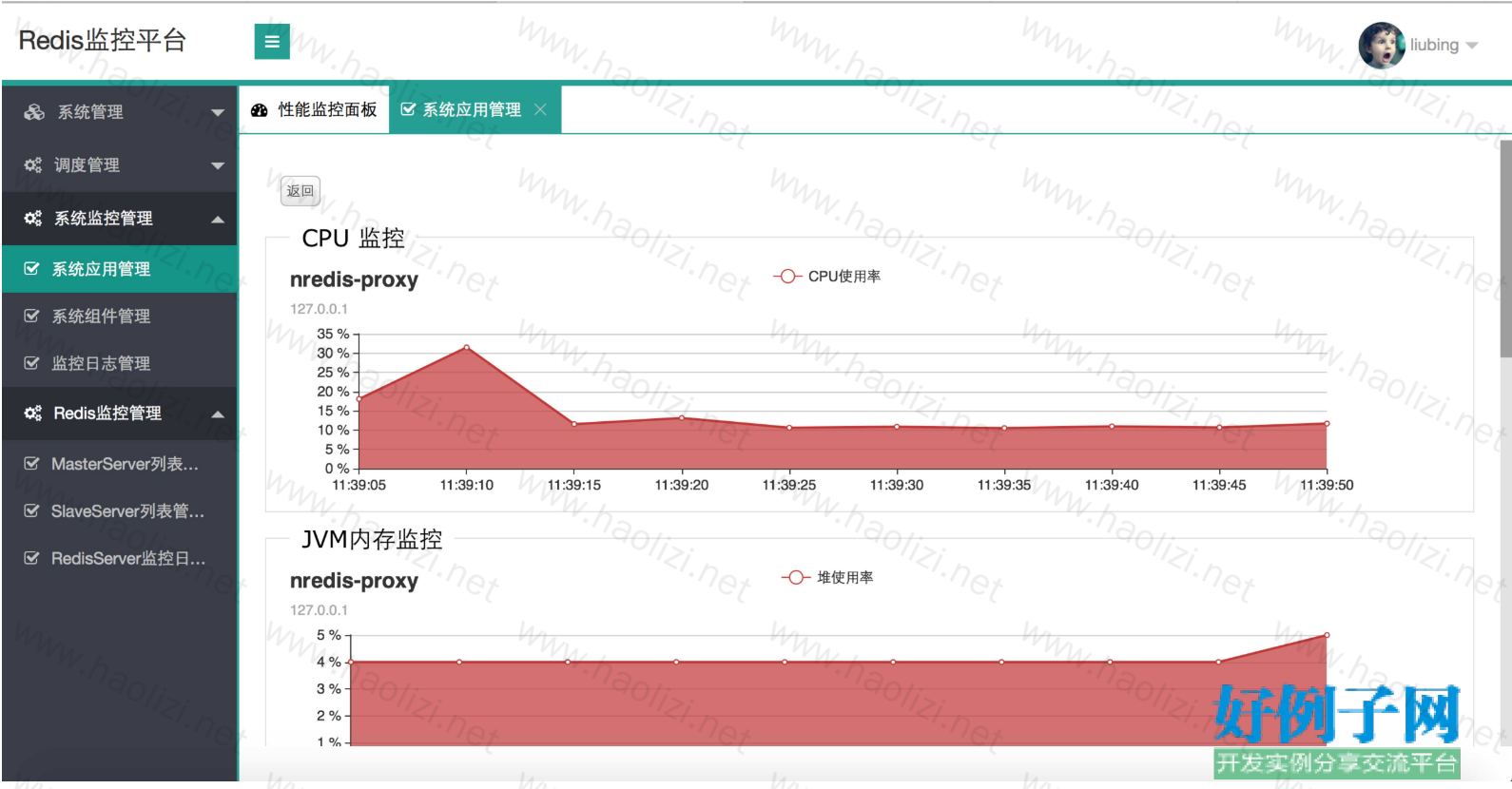Click the 系统监控管理 gears icon
1512x789 pixels.
pos(33,219)
